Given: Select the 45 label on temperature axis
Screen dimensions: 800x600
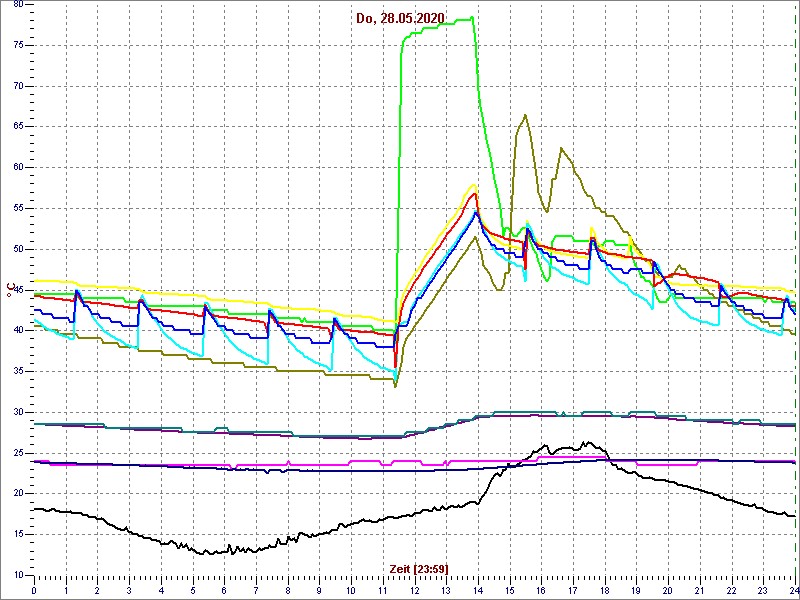Looking at the screenshot, I should pos(18,290).
